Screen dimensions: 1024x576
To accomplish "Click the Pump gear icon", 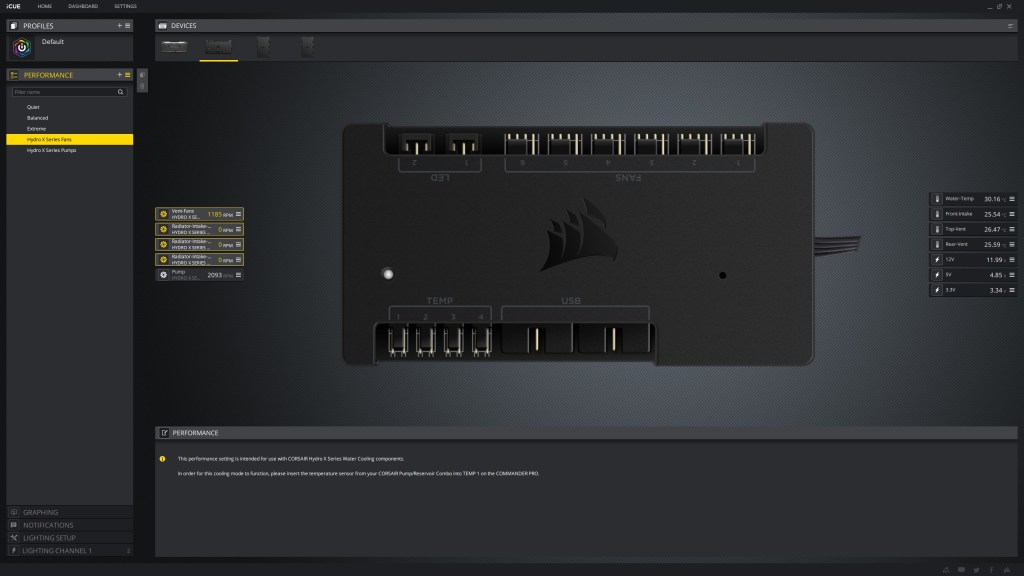I will [x=163, y=274].
